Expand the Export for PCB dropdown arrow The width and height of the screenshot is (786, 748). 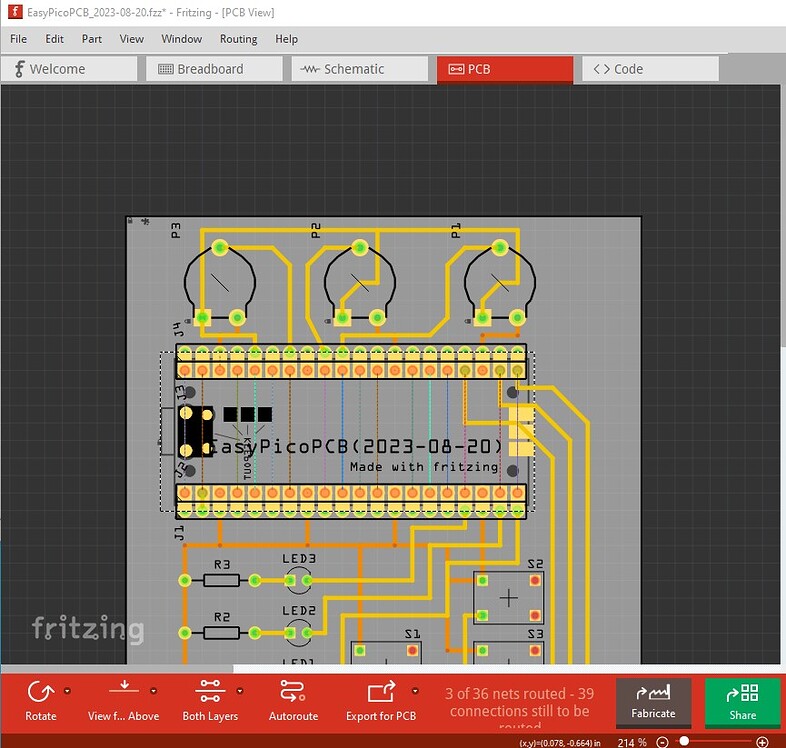(x=415, y=691)
